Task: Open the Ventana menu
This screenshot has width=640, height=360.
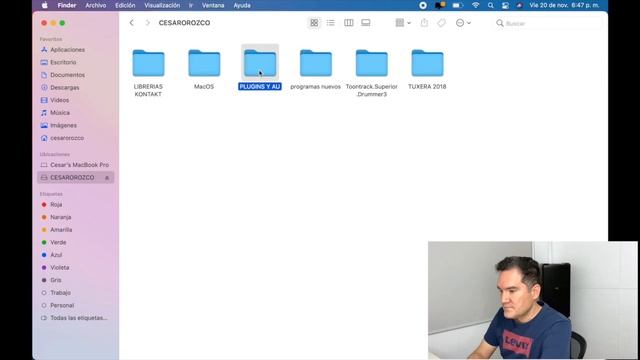Action: (x=213, y=5)
